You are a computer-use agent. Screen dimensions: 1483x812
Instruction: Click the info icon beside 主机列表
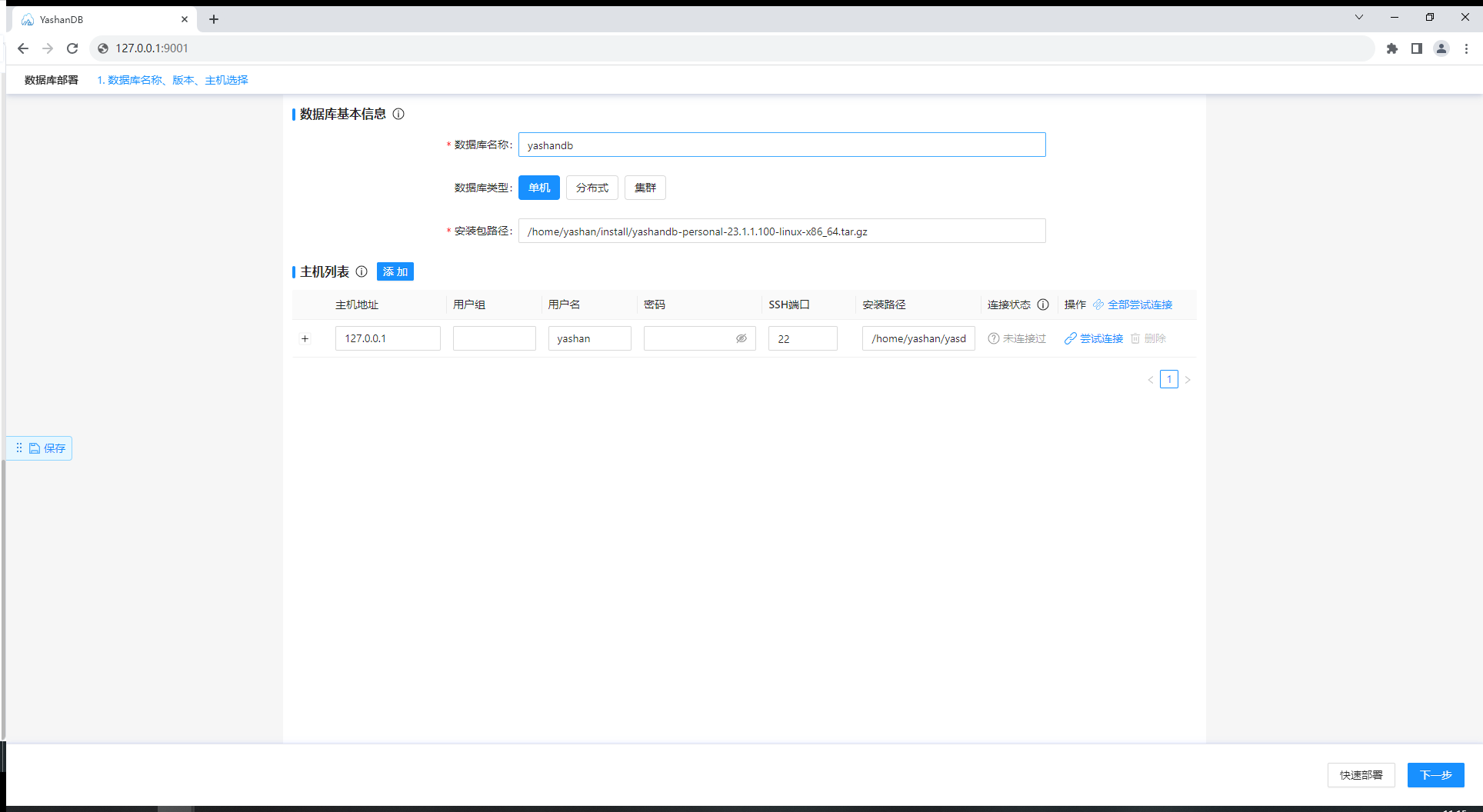(362, 271)
